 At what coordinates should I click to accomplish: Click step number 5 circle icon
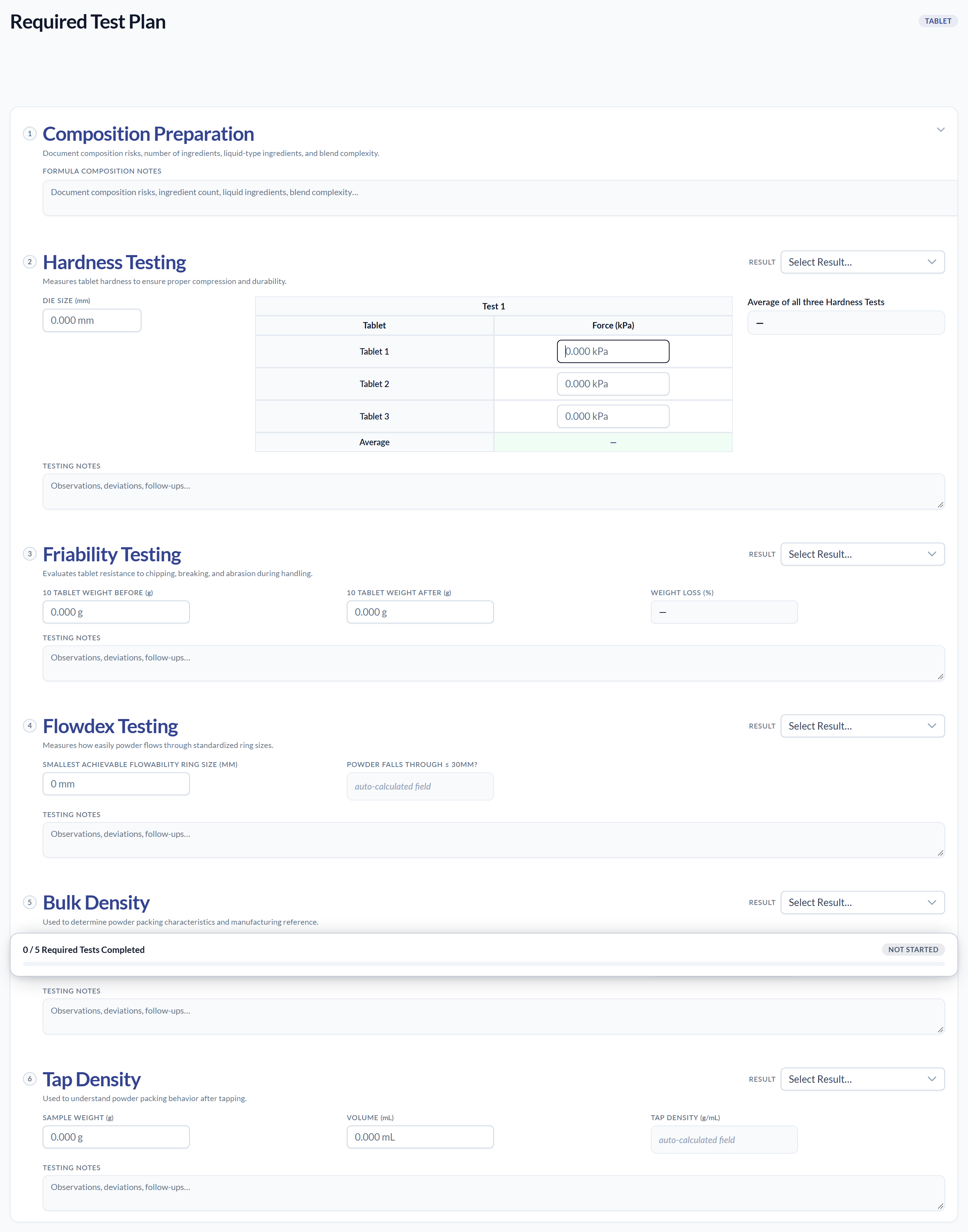(30, 902)
